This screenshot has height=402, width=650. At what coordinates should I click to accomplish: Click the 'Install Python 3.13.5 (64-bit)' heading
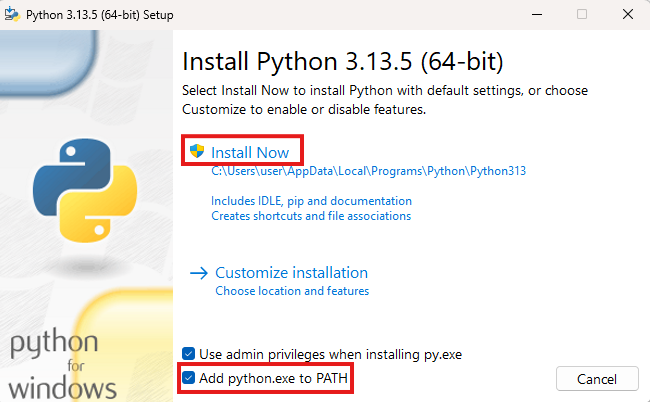(343, 61)
